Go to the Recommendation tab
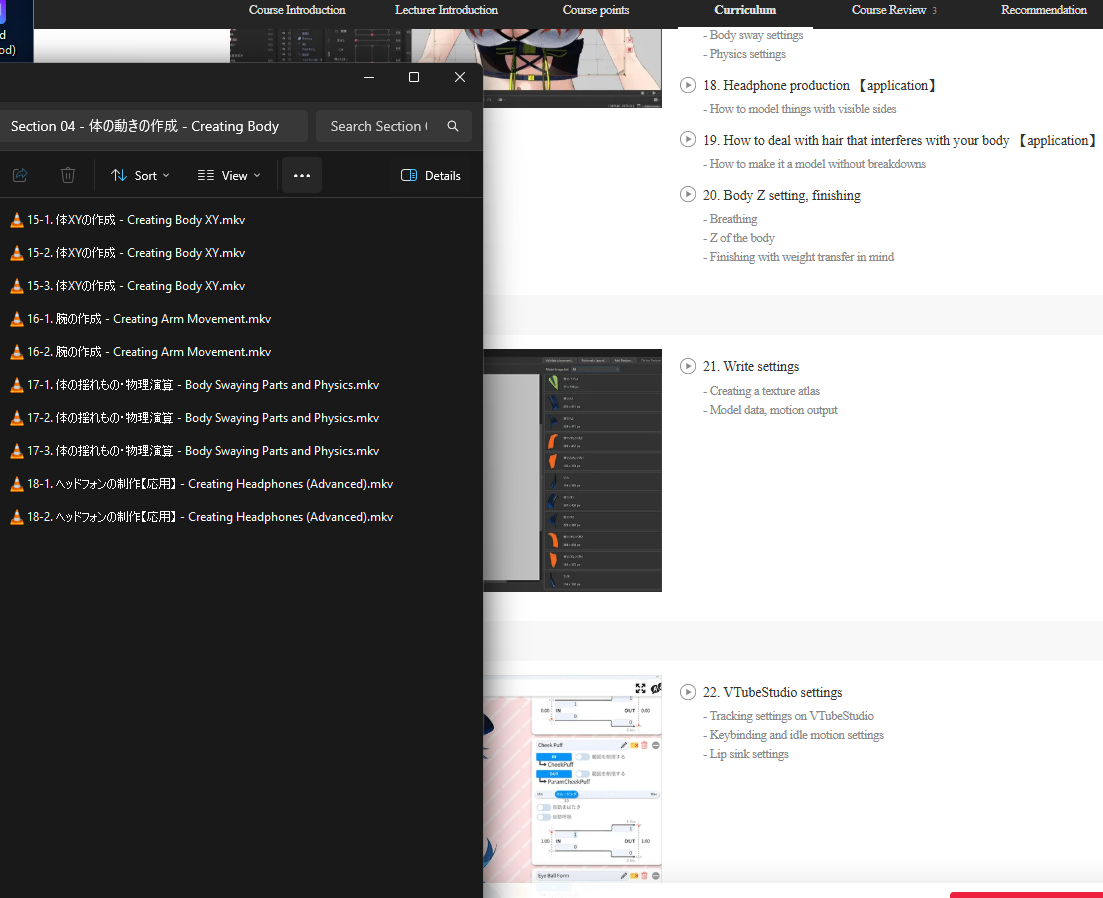 coord(1044,10)
